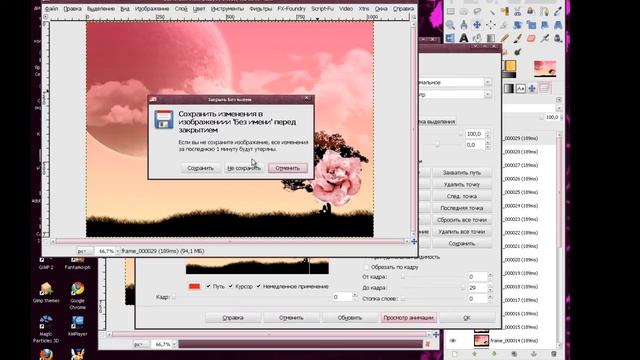Click the До кадра value field 29
Viewport: 640px width, 360px height.
(x=477, y=288)
